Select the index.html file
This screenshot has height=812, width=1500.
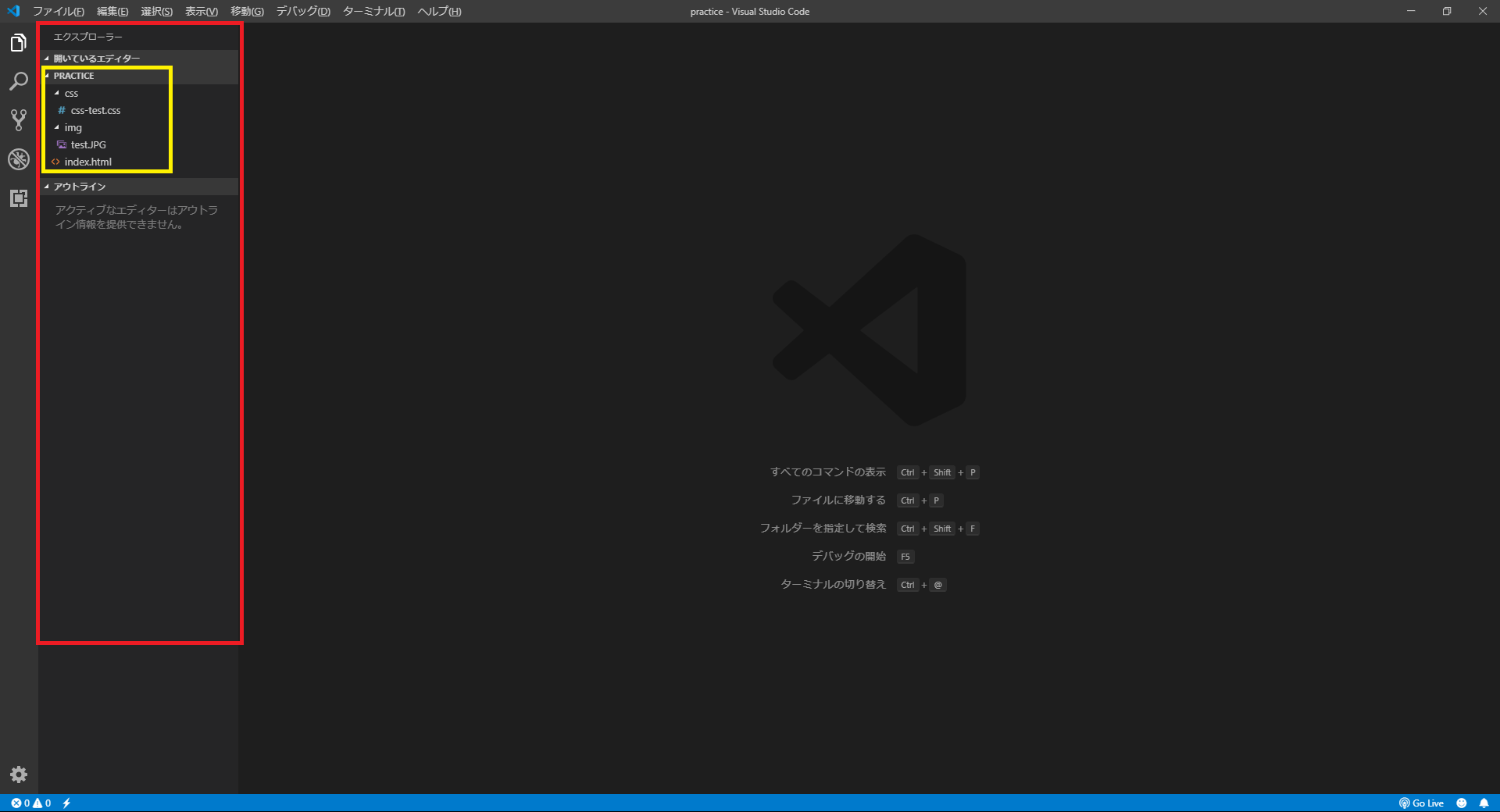(x=87, y=162)
